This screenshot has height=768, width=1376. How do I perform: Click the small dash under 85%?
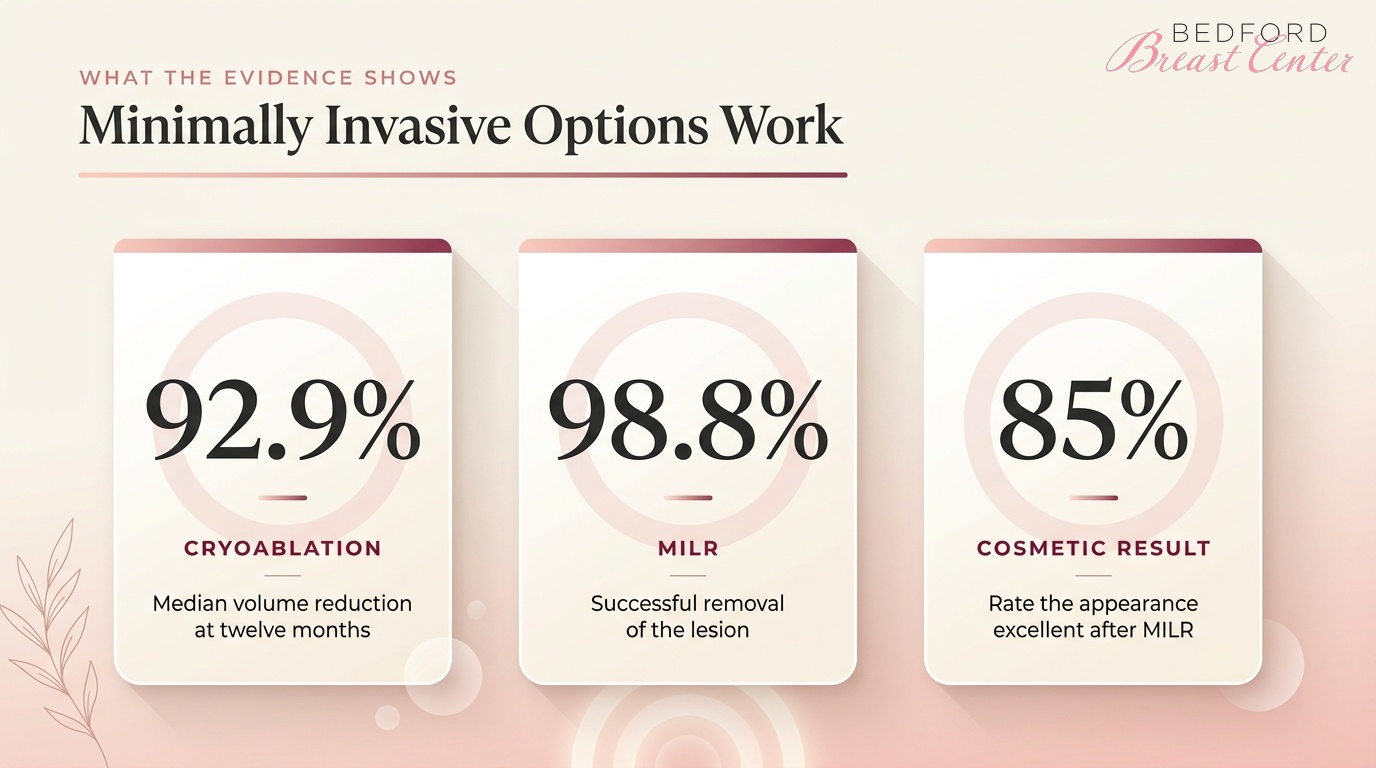1093,497
